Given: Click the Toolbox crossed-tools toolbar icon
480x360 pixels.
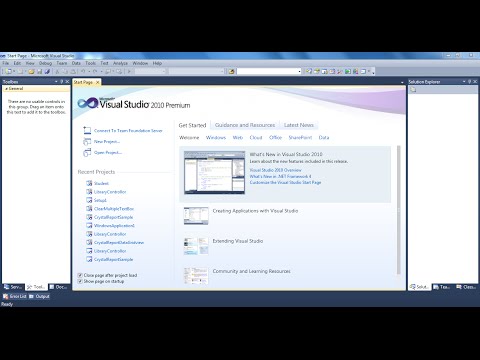Looking at the screenshot, I should point(340,71).
